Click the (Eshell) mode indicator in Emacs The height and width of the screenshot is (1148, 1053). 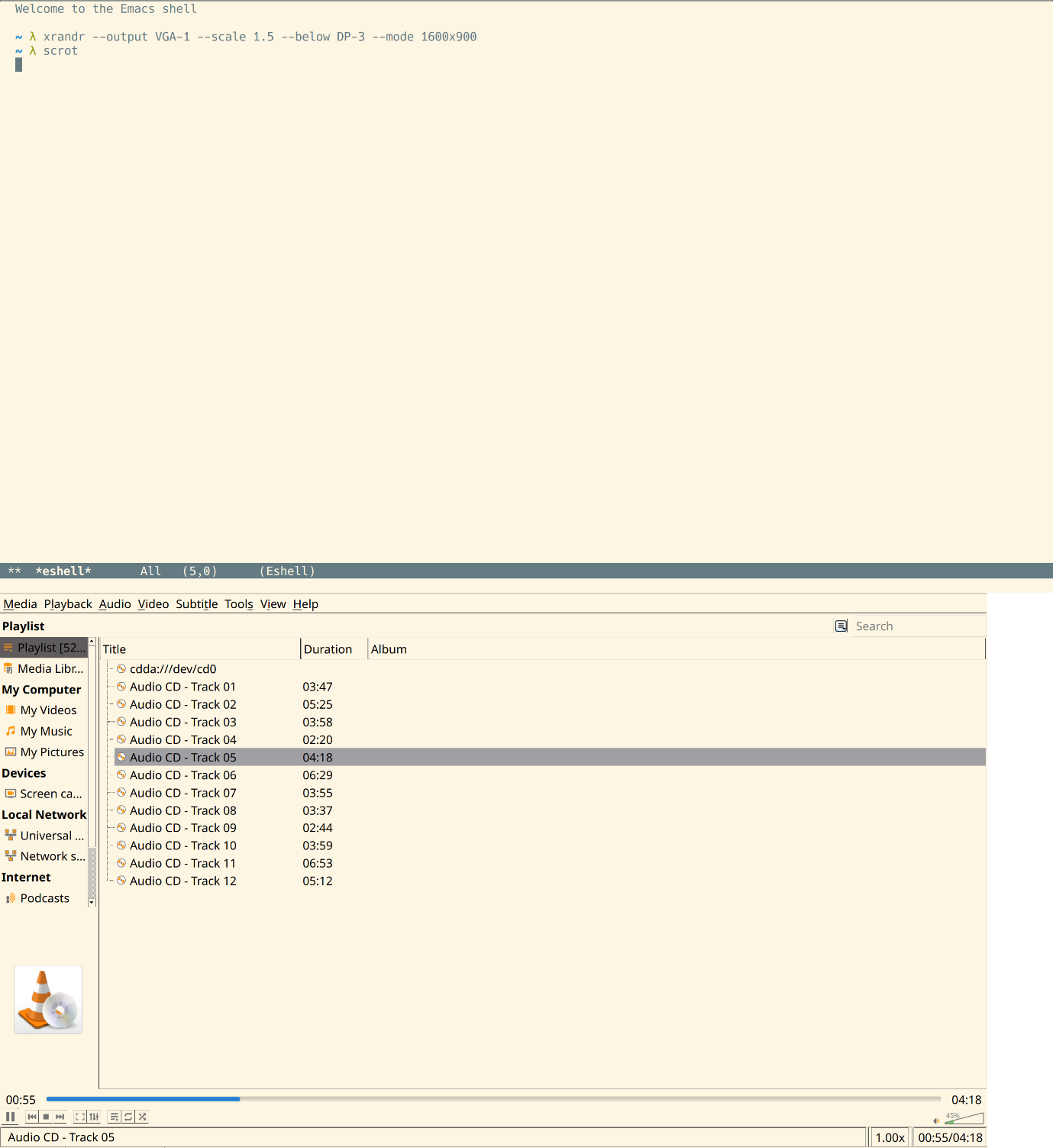pos(287,571)
